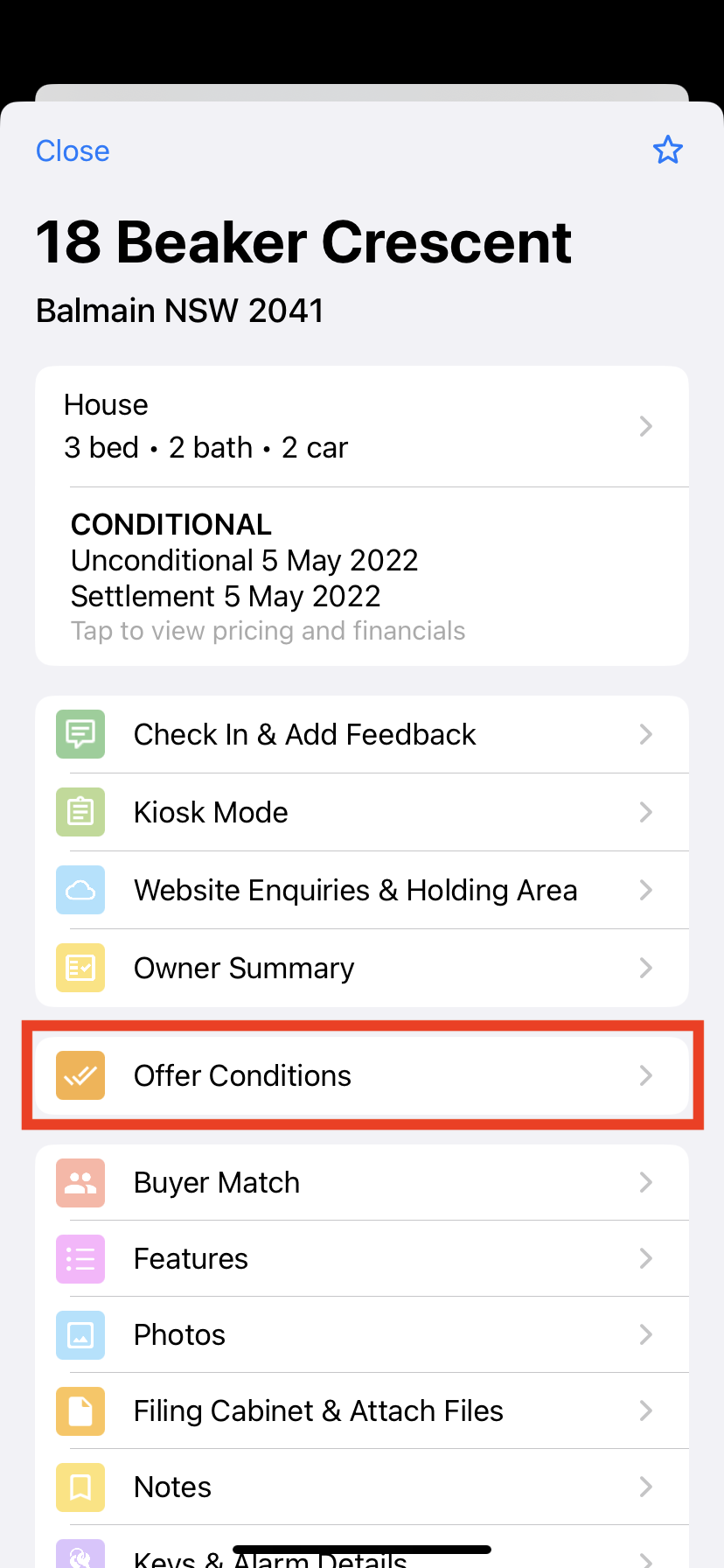Tap the cloud Website Enquiries icon
724x1568 pixels.
[x=80, y=890]
